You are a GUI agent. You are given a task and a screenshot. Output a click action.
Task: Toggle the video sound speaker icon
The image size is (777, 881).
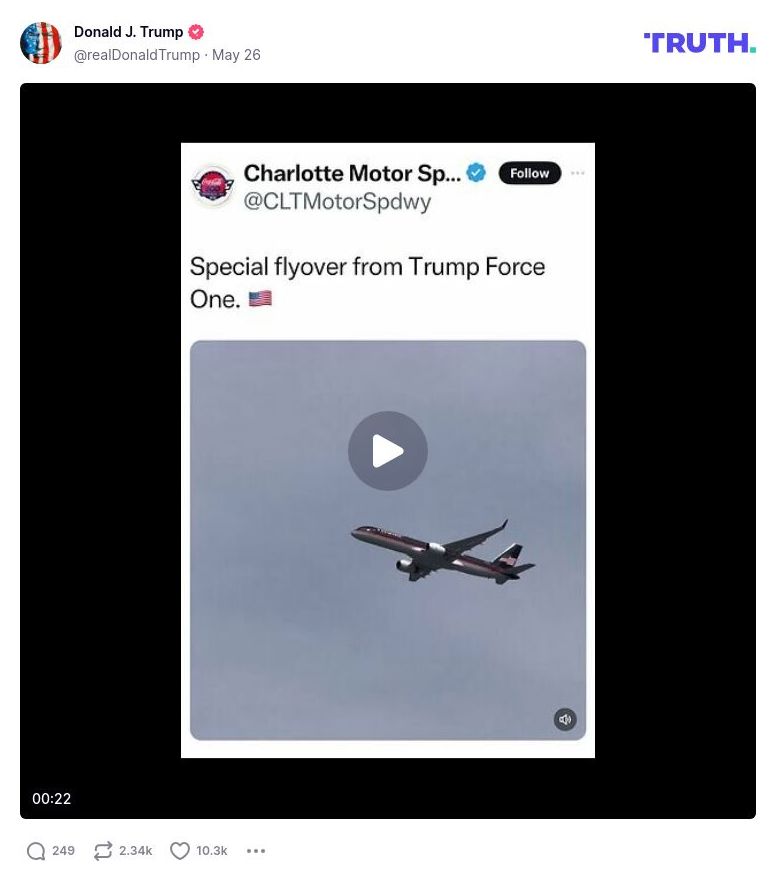point(565,719)
